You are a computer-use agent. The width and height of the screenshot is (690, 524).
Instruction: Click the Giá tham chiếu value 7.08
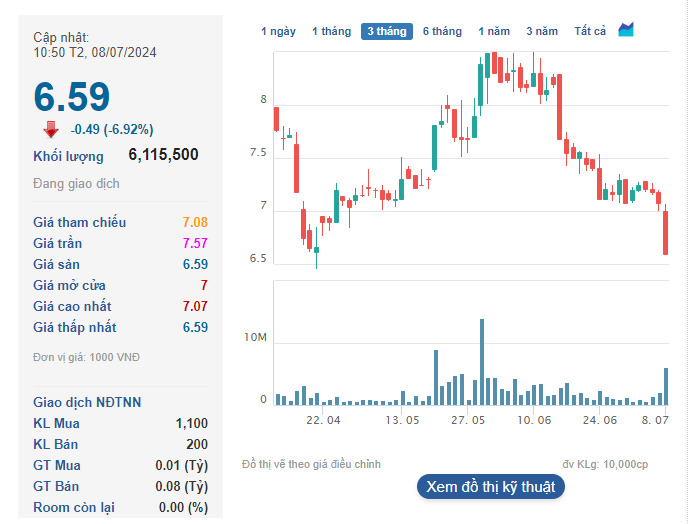195,222
